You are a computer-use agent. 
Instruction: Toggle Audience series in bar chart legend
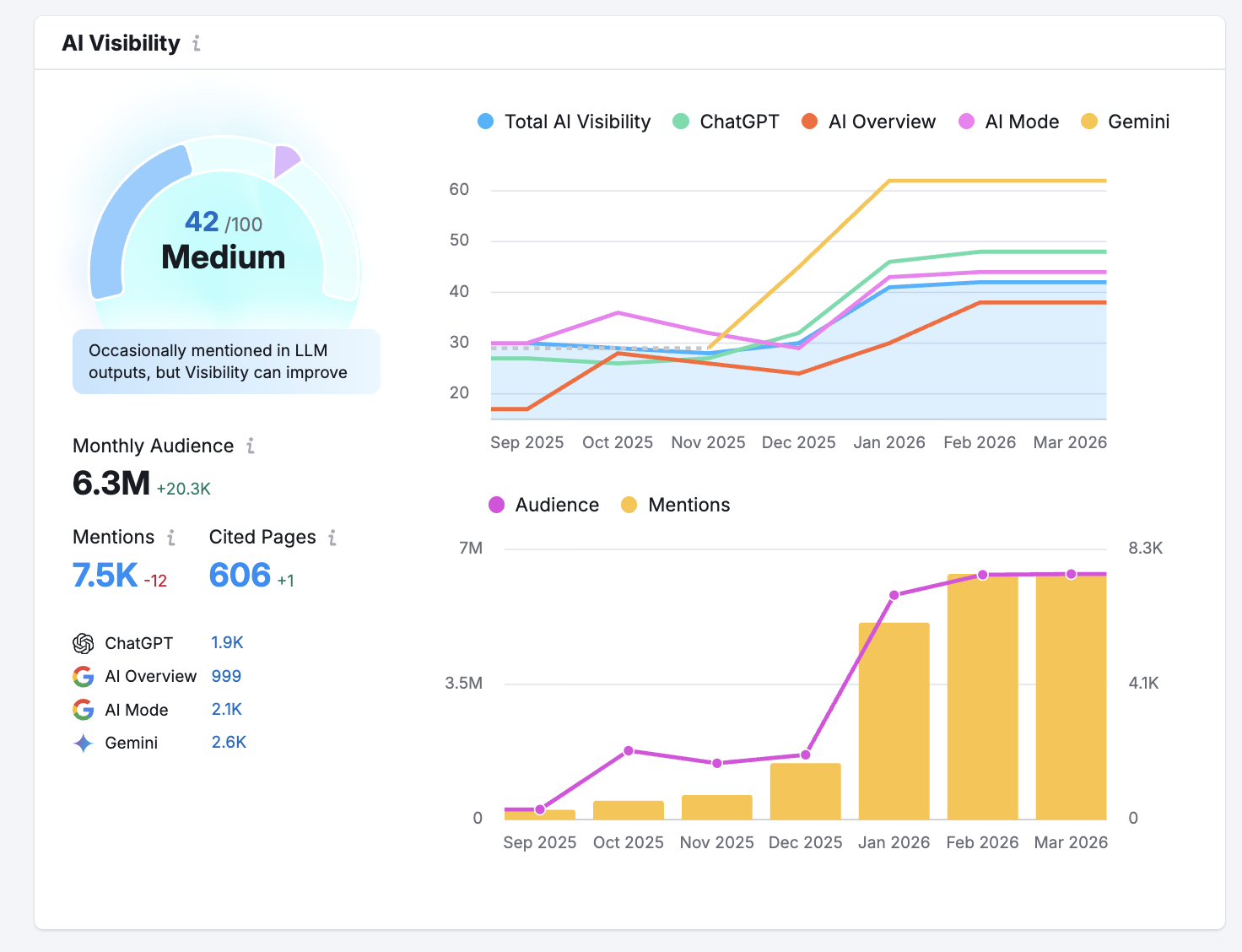(544, 505)
